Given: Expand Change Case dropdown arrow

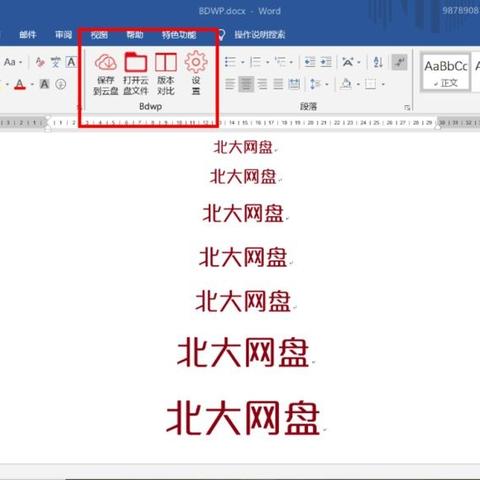Looking at the screenshot, I should point(21,62).
